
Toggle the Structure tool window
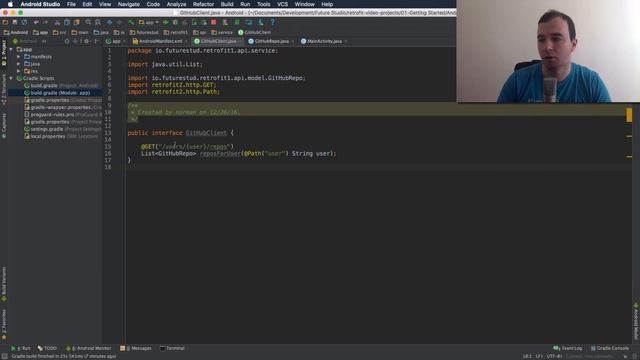point(4,89)
